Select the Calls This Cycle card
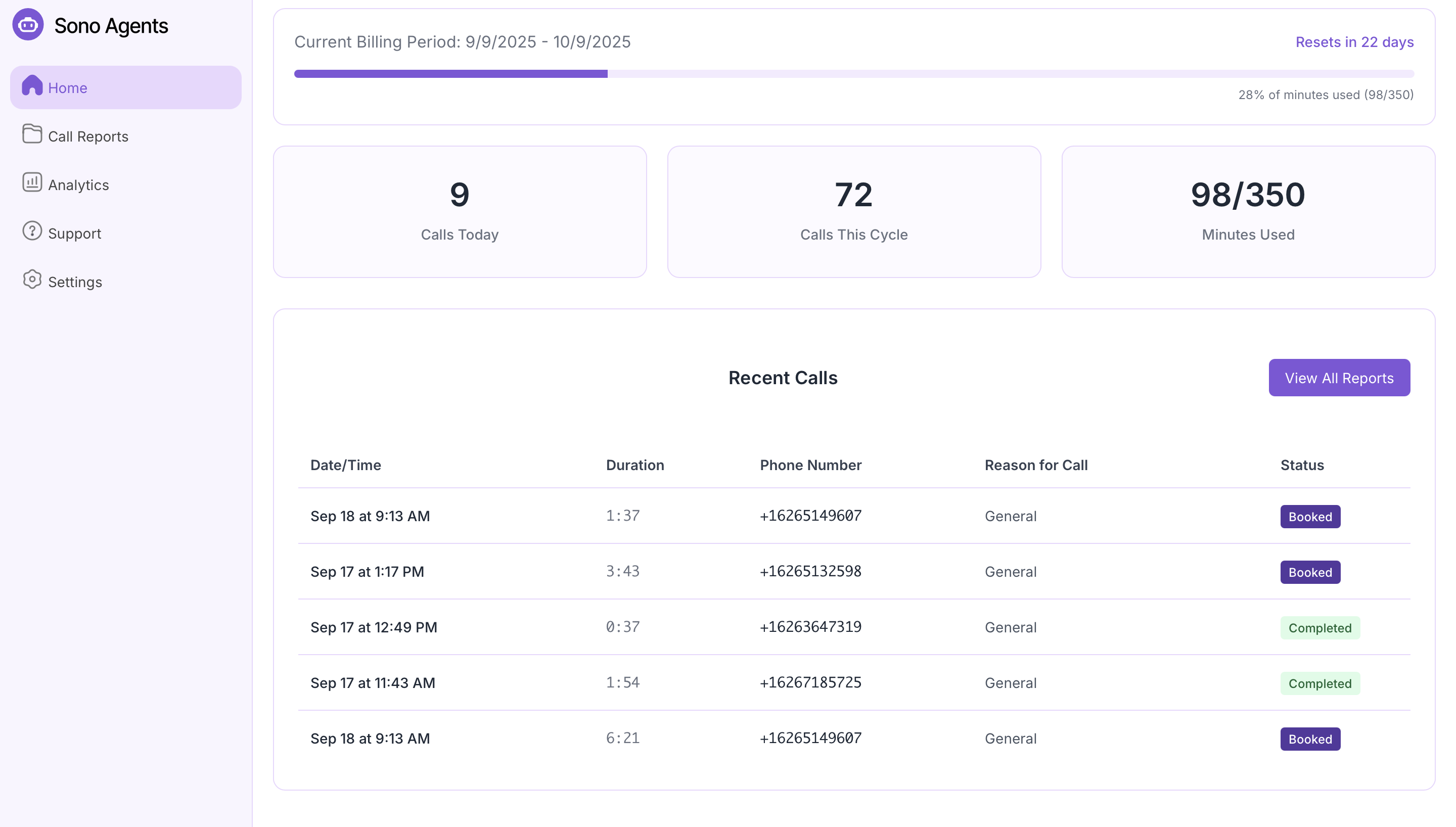The height and width of the screenshot is (827, 1456). tap(853, 211)
